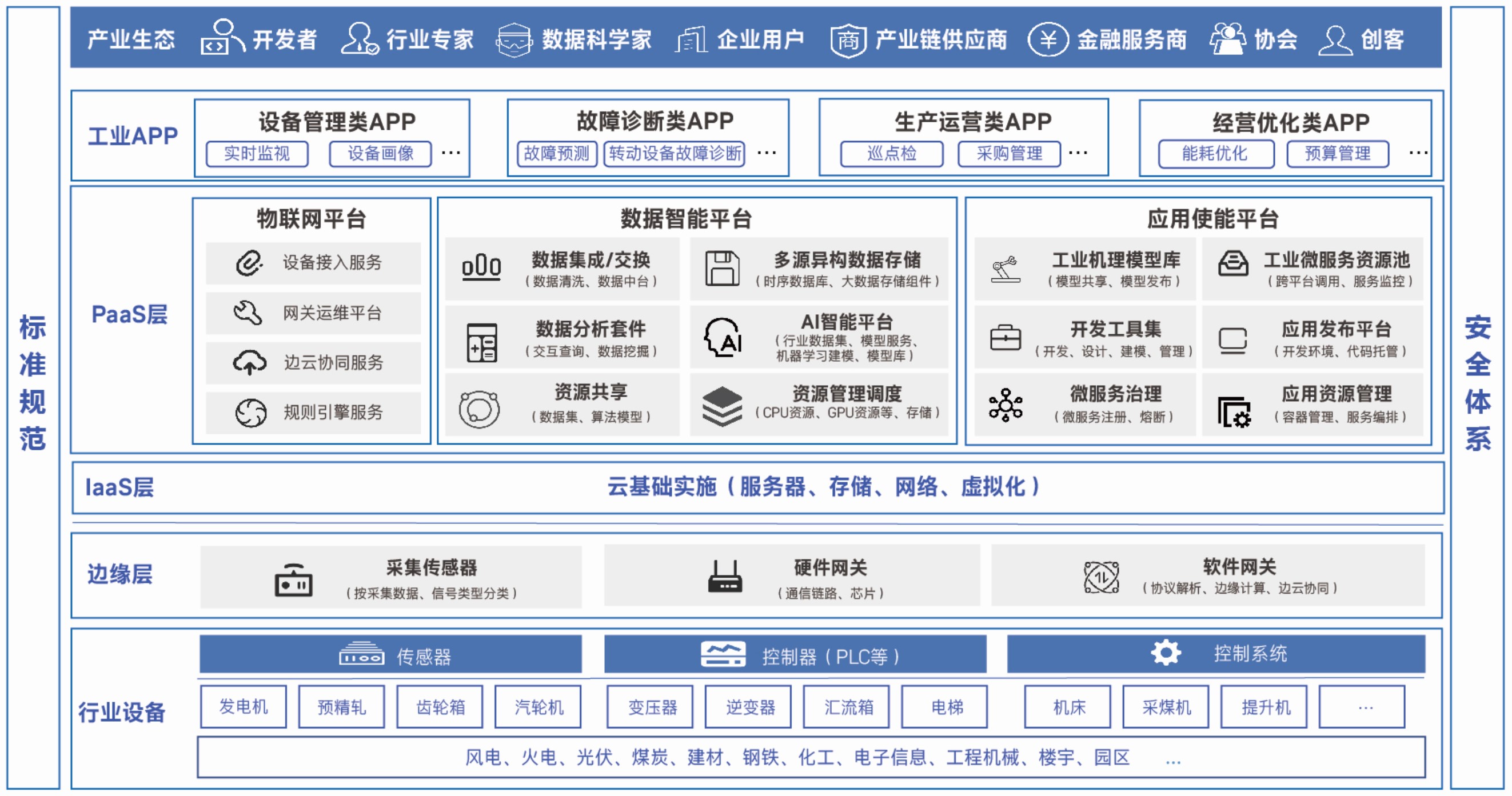Select the 工业APP layer label

133,135
